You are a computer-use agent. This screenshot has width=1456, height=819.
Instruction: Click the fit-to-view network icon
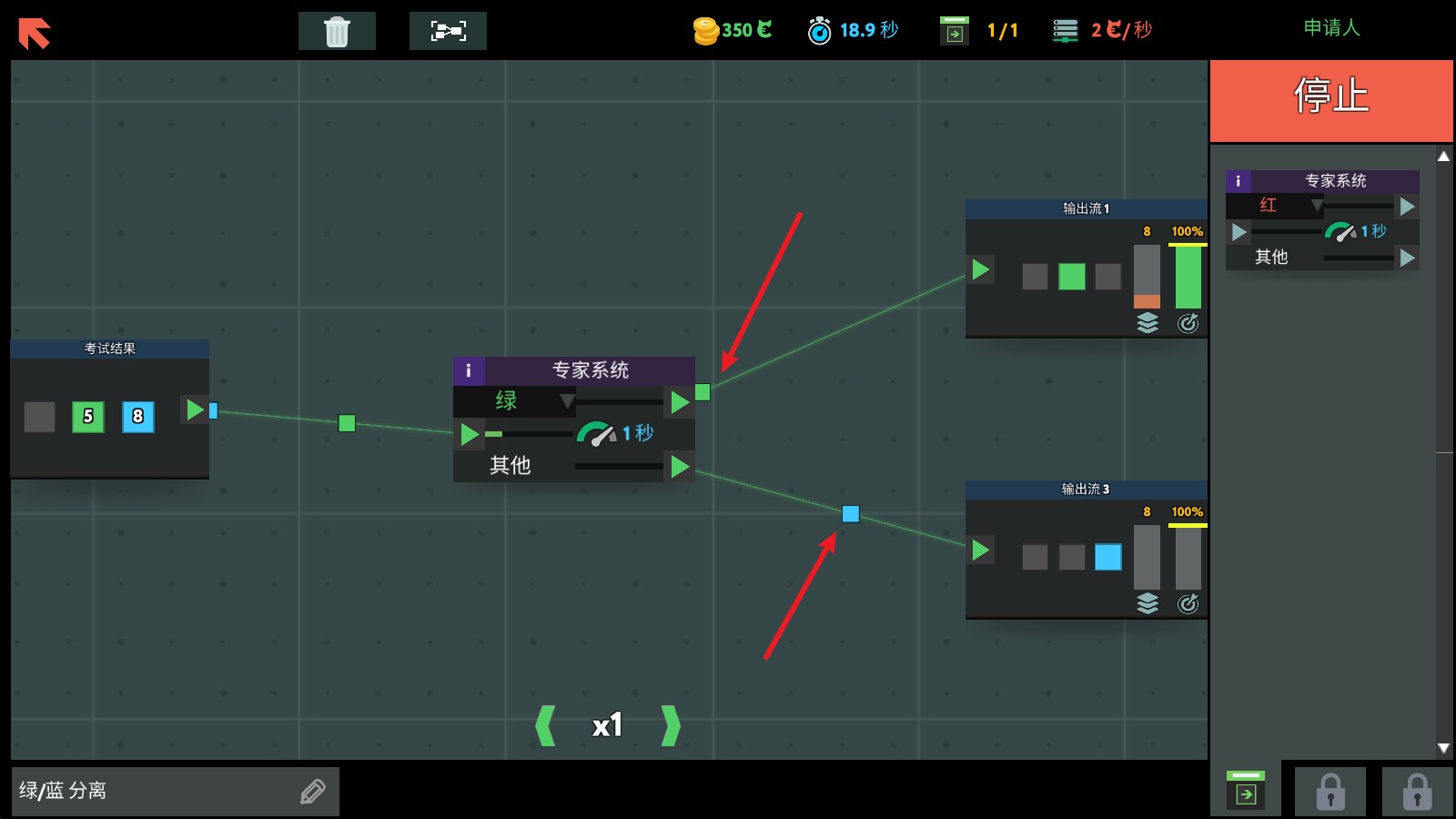pyautogui.click(x=448, y=31)
